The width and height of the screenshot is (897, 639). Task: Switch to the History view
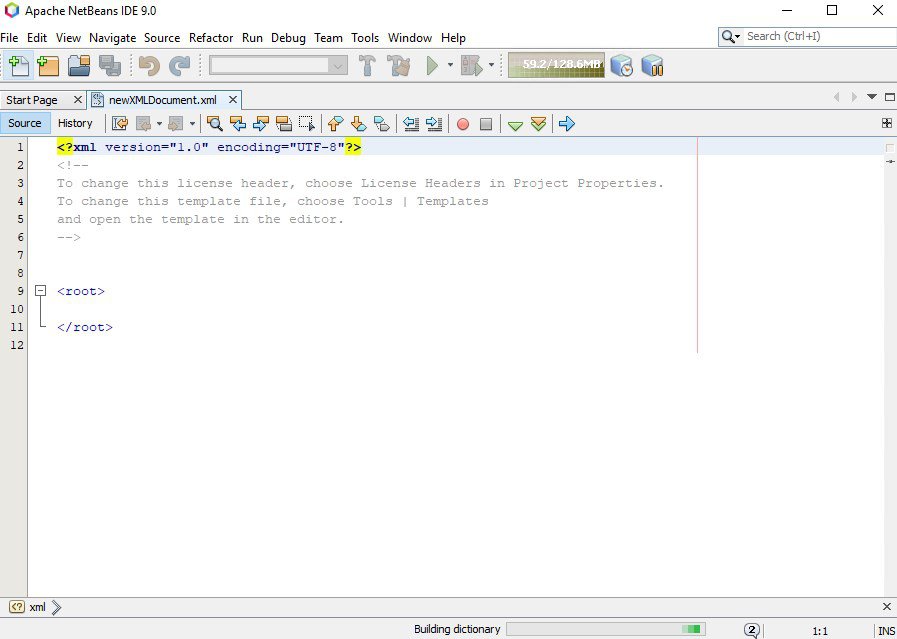click(x=75, y=123)
